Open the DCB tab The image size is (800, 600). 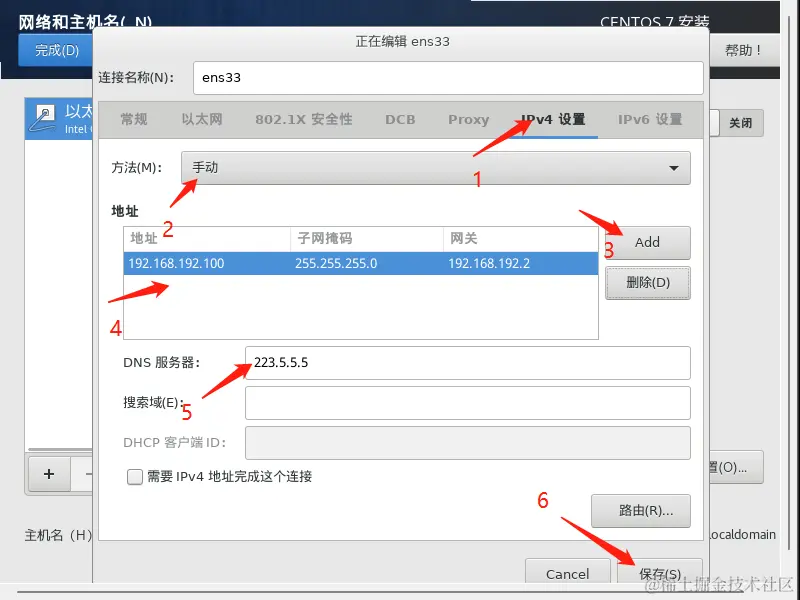(x=400, y=119)
